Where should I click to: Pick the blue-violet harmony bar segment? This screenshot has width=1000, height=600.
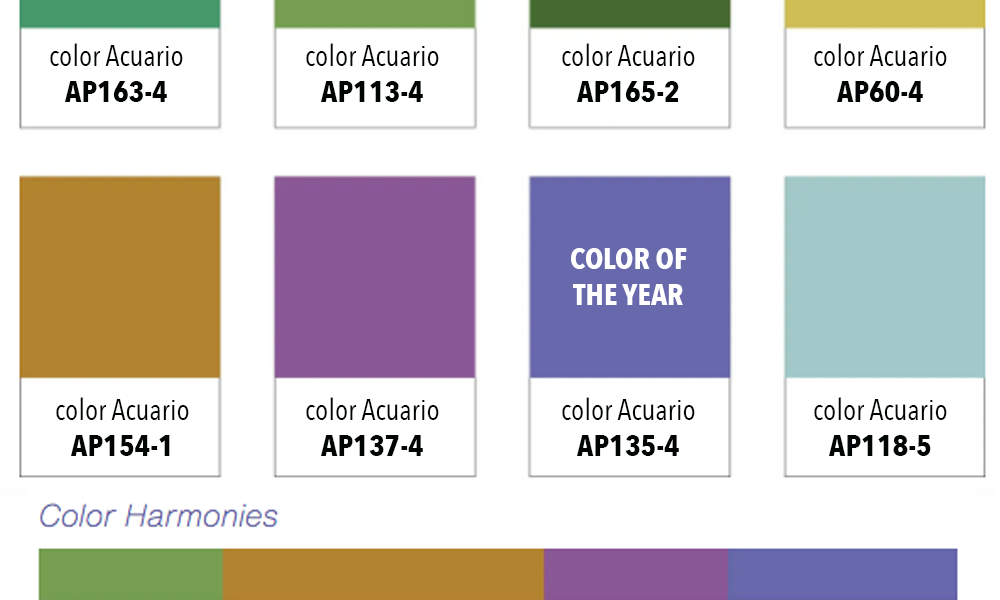tap(842, 575)
